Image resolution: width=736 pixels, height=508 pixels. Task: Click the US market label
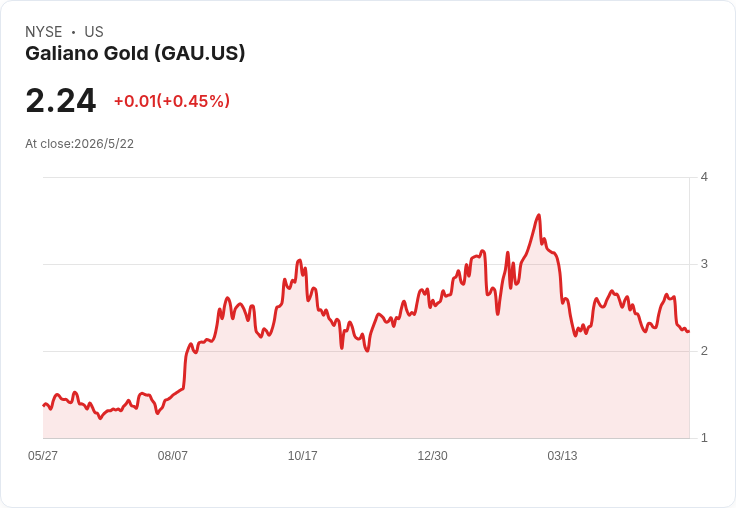(x=94, y=32)
